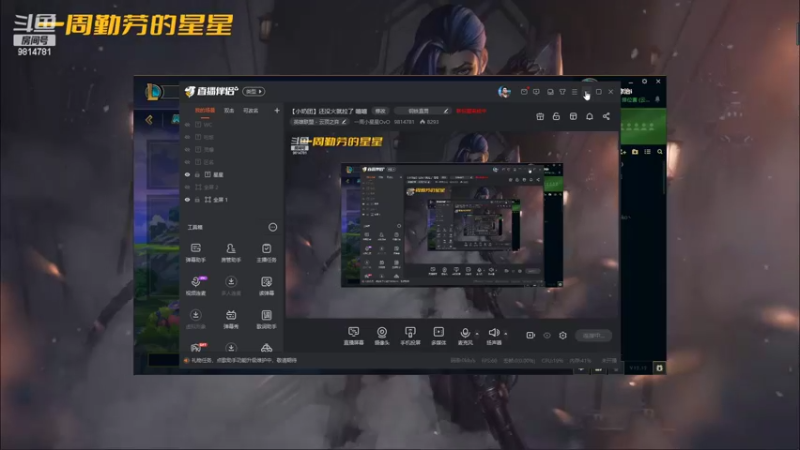The image size is (800, 450).
Task: Click the stream preview canvas
Action: point(452,224)
